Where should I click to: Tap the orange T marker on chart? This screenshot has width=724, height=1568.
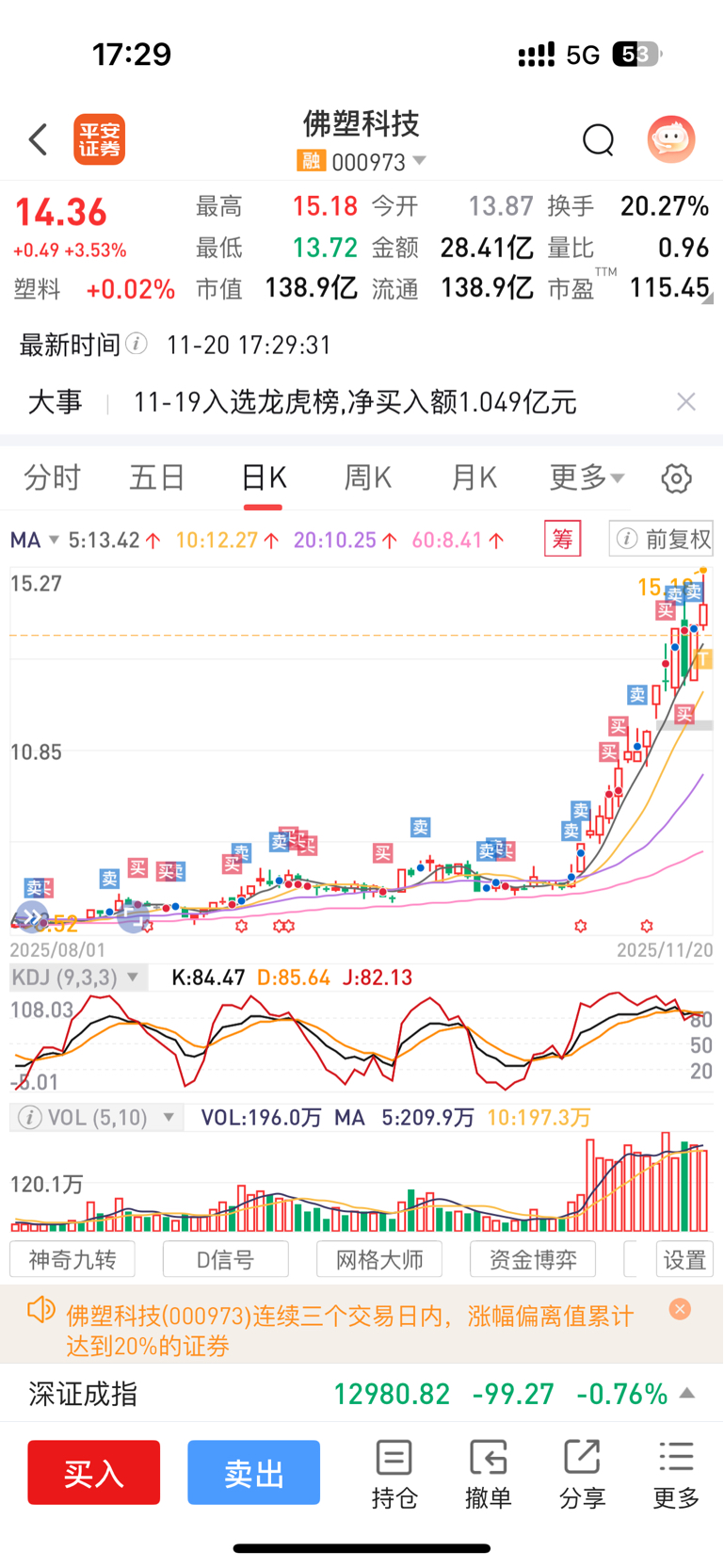[x=703, y=659]
